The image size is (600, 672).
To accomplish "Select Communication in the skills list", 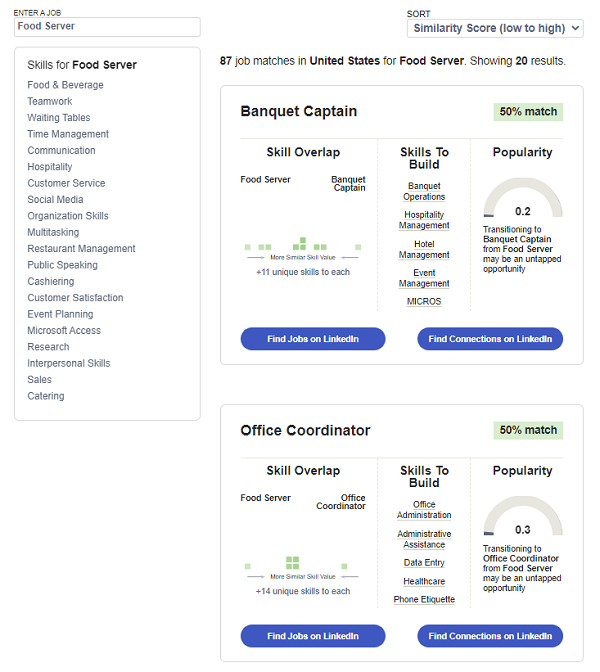I will point(61,150).
